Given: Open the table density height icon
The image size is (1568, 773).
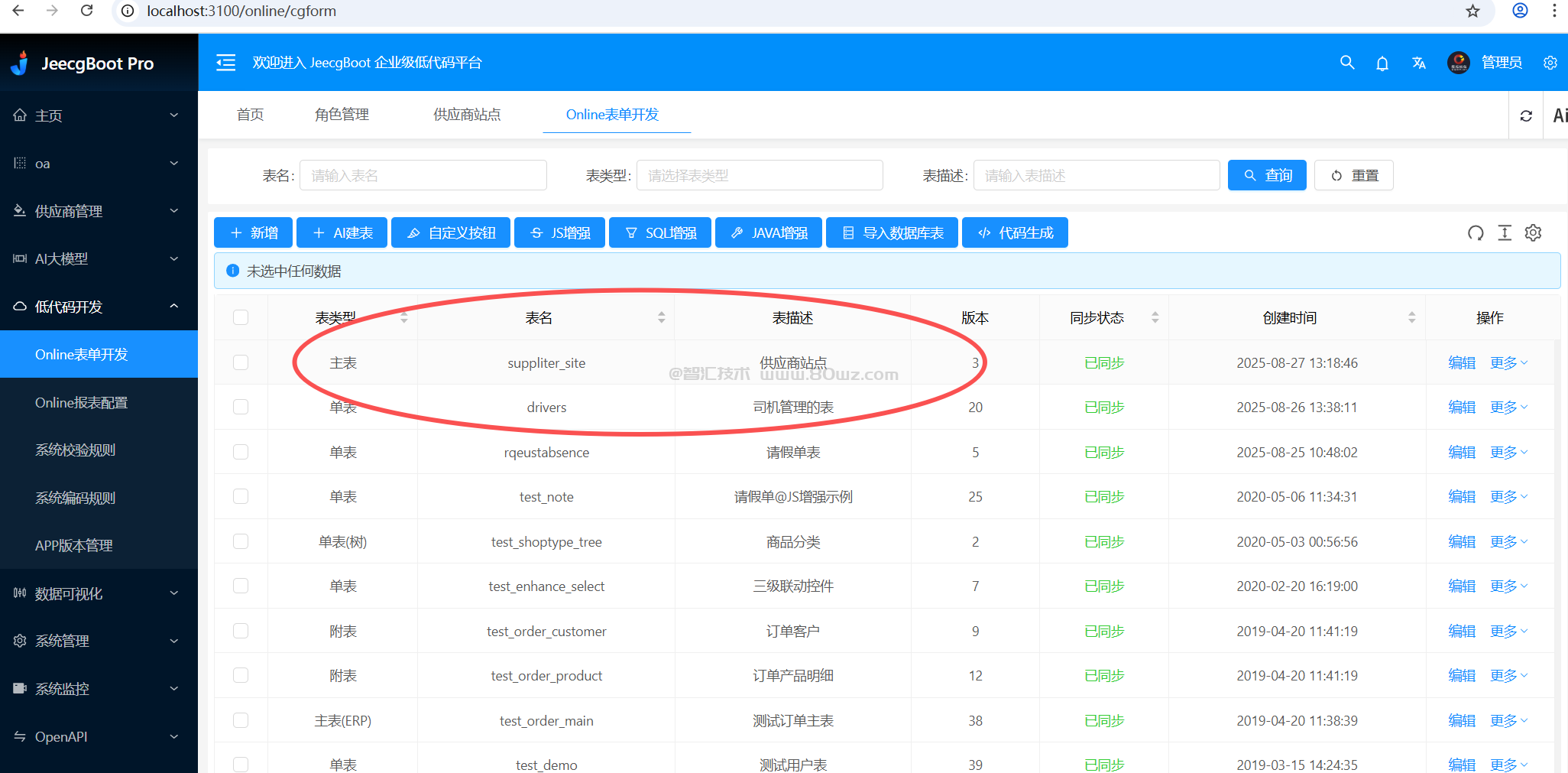Looking at the screenshot, I should [x=1505, y=233].
